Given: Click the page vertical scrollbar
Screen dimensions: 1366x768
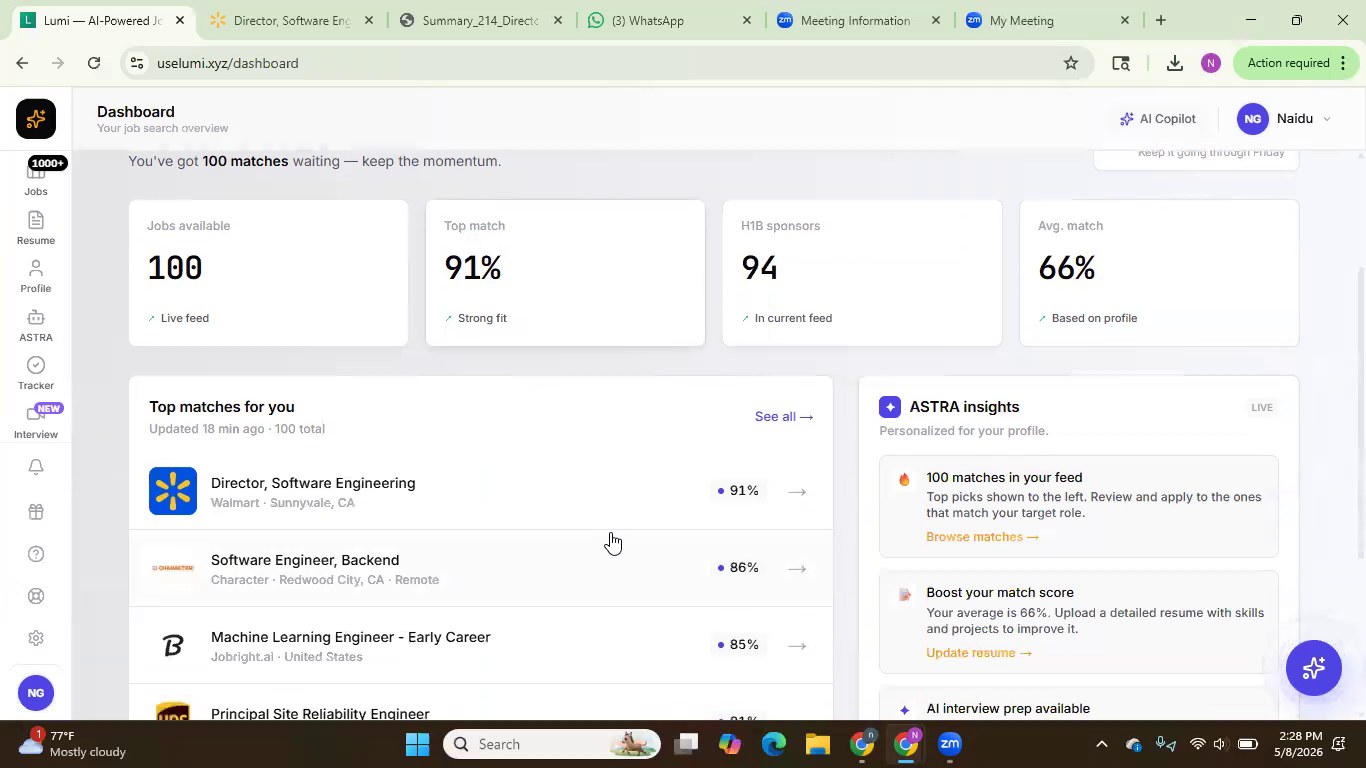Looking at the screenshot, I should coord(1360,412).
